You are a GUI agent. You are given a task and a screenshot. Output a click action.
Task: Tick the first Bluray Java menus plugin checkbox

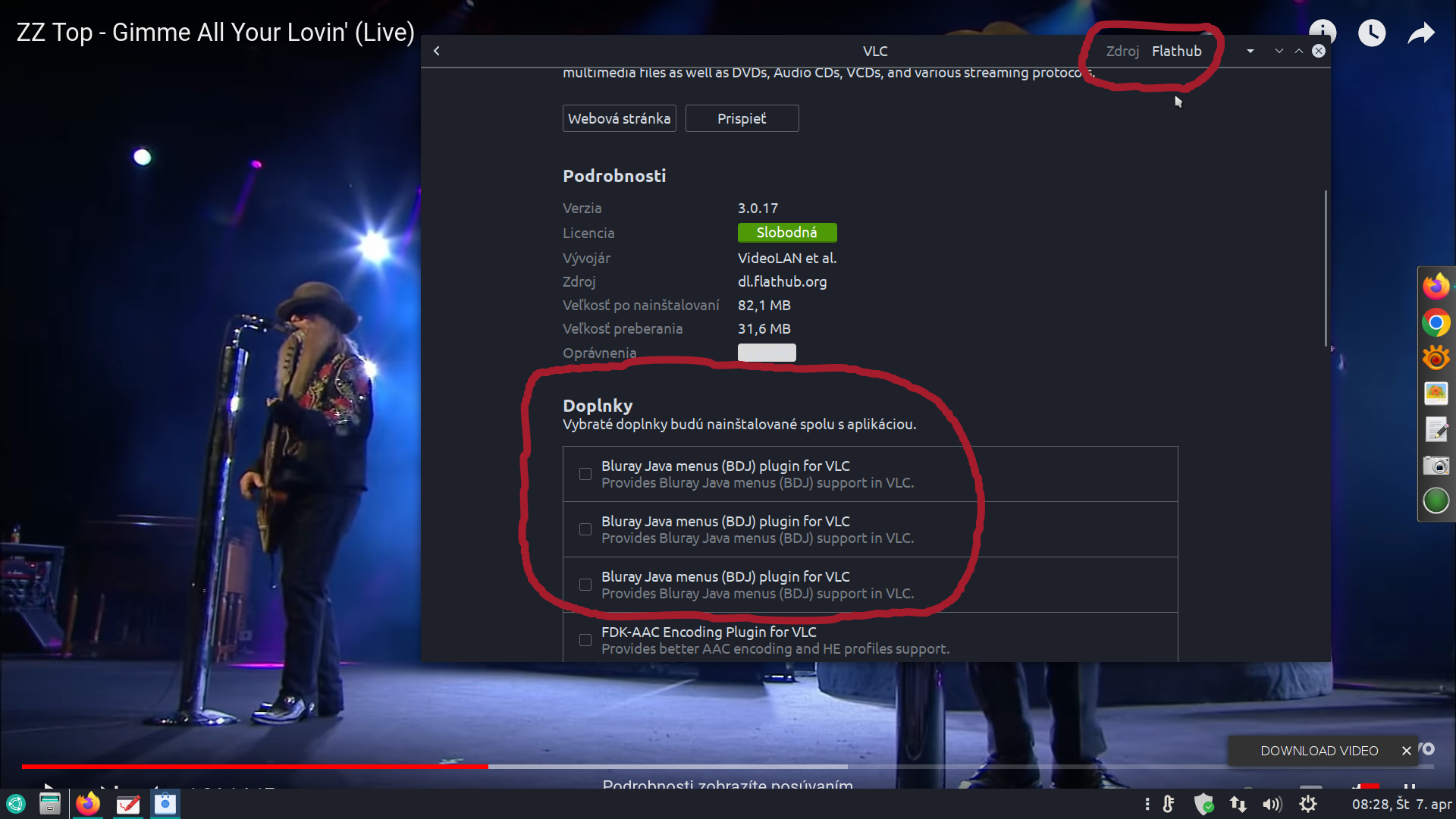click(x=585, y=474)
